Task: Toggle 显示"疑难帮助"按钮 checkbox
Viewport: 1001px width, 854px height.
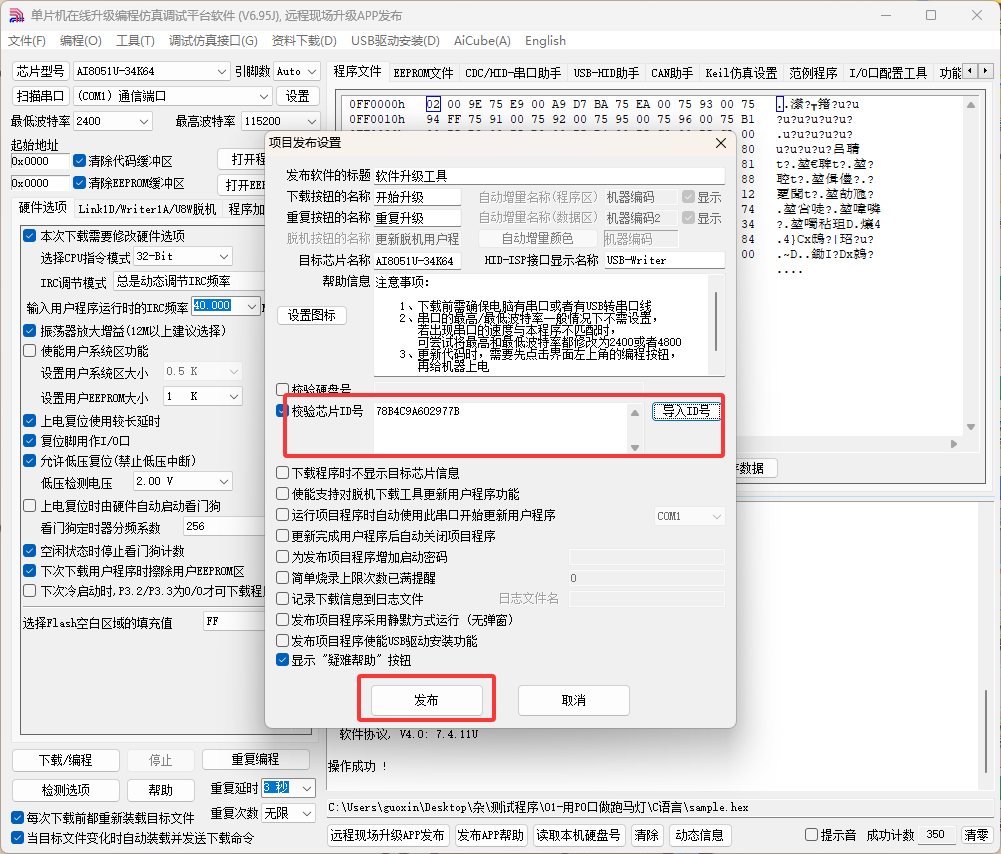Action: pyautogui.click(x=282, y=660)
